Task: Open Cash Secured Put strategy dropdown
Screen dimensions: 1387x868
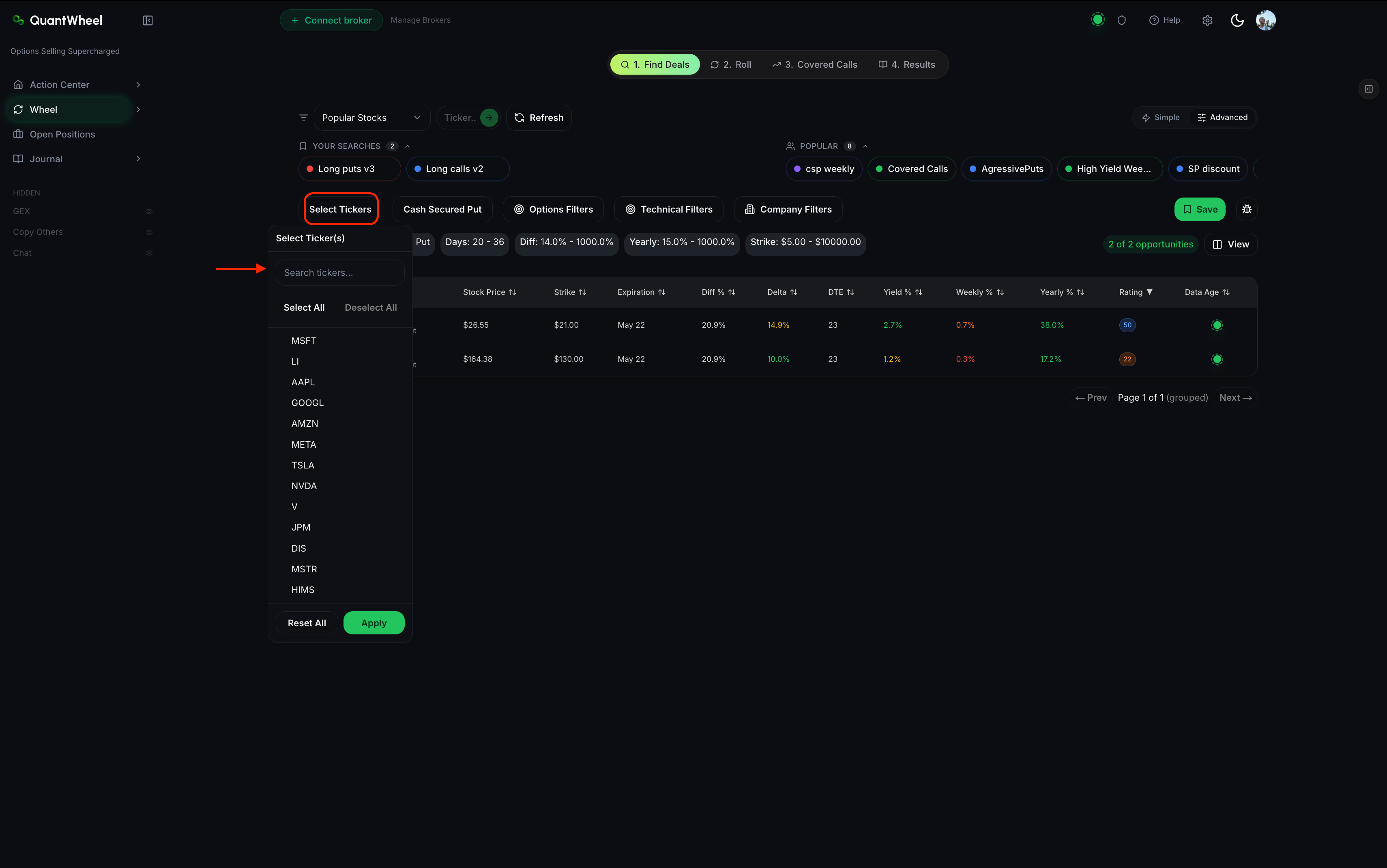Action: (x=442, y=210)
